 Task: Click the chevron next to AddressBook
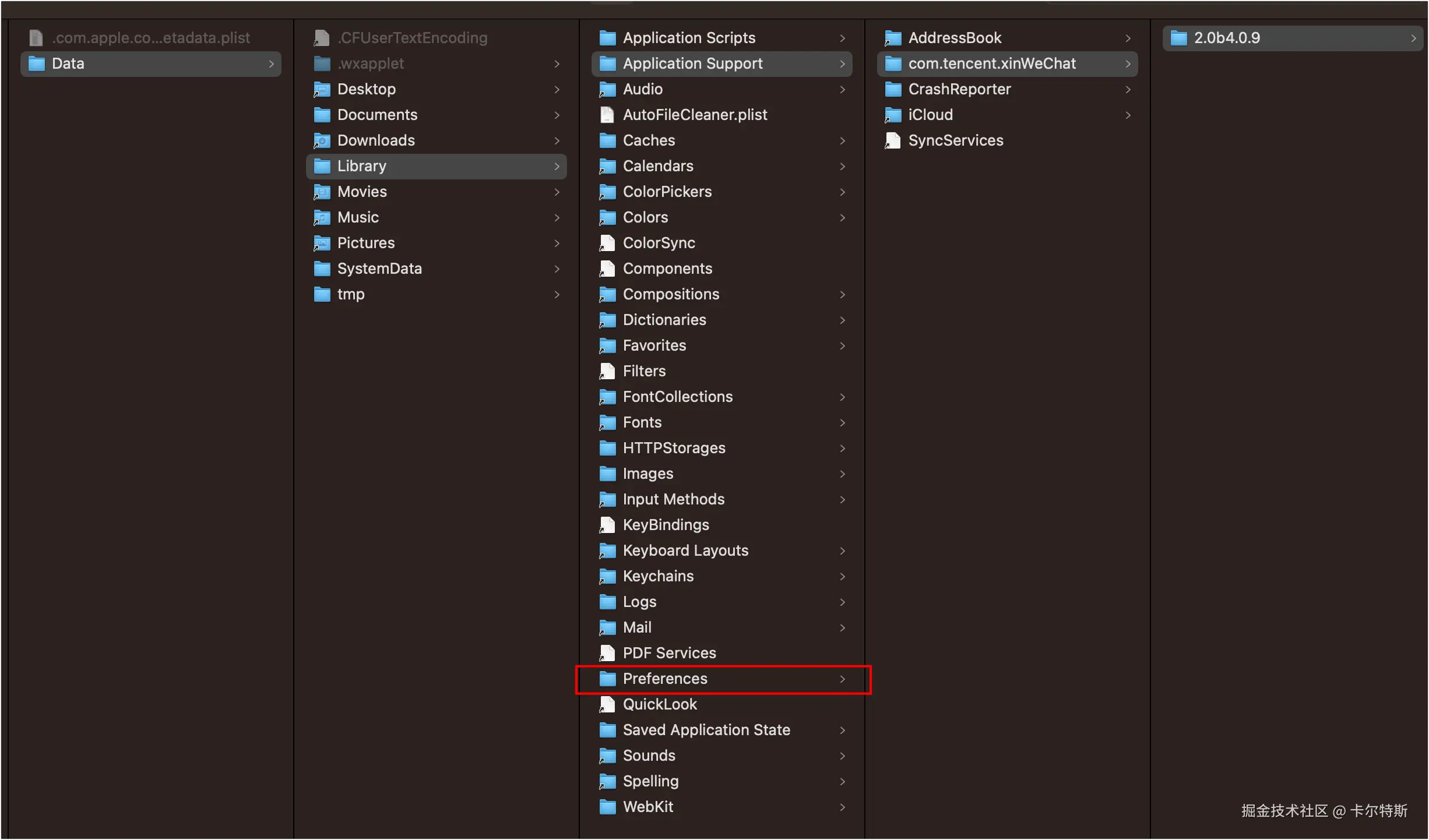tap(1128, 38)
